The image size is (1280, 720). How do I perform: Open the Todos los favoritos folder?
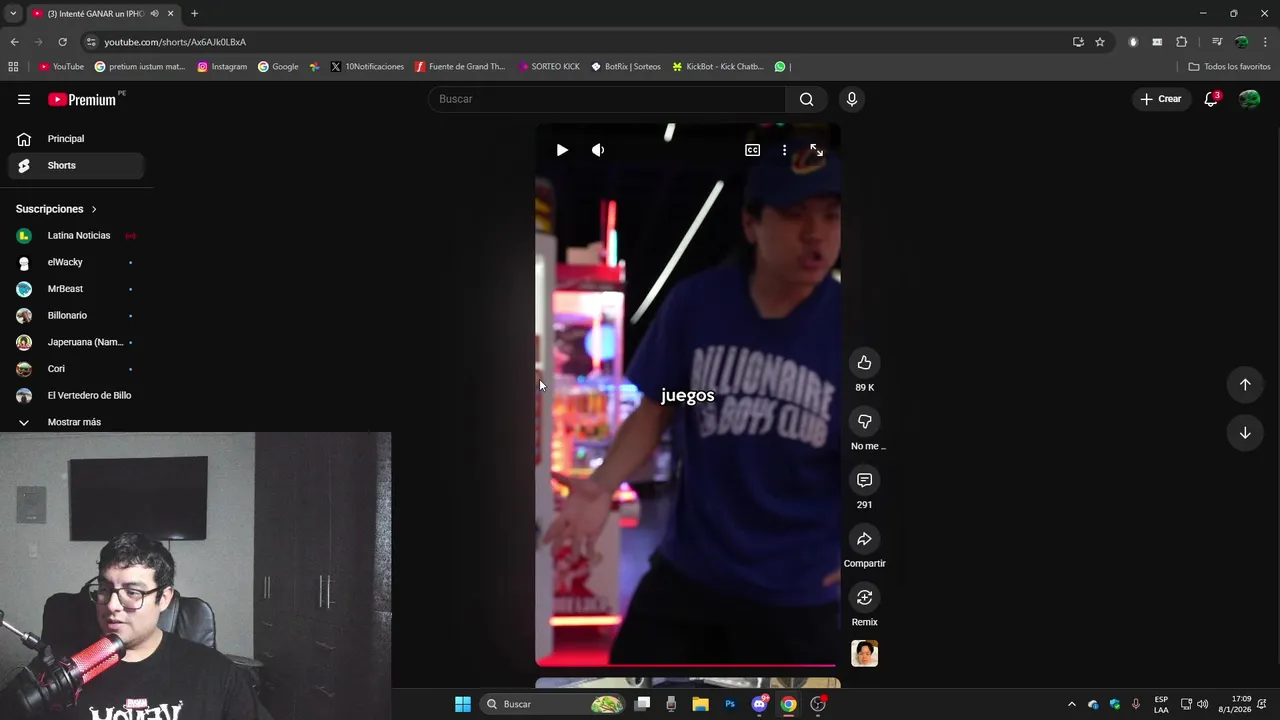click(1229, 67)
